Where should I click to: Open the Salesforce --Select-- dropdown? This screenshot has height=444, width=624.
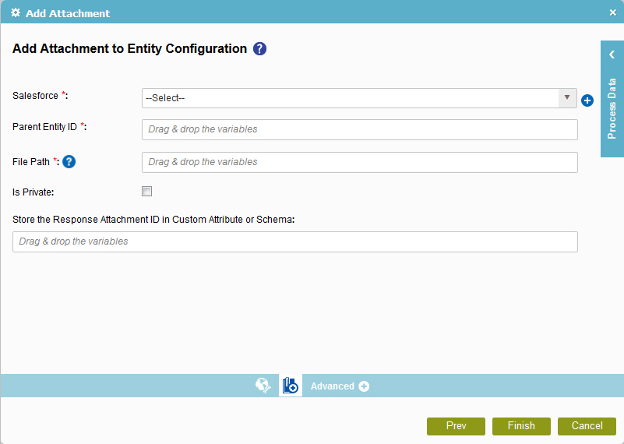coord(359,98)
